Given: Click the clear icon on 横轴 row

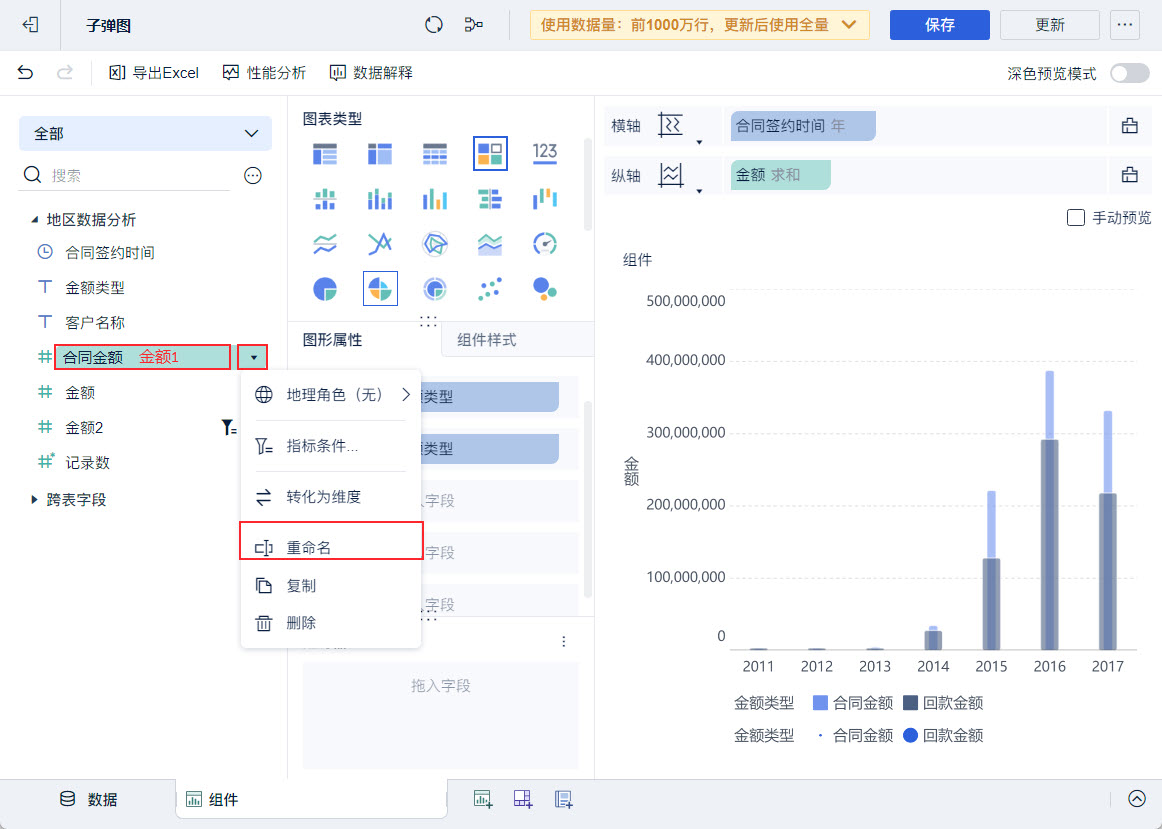Looking at the screenshot, I should pyautogui.click(x=1129, y=125).
